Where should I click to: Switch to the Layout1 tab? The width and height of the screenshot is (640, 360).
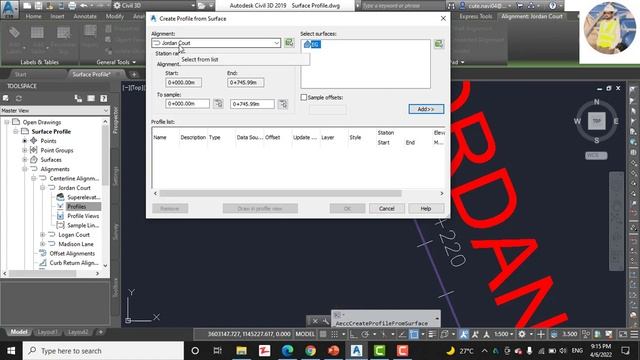(47, 332)
